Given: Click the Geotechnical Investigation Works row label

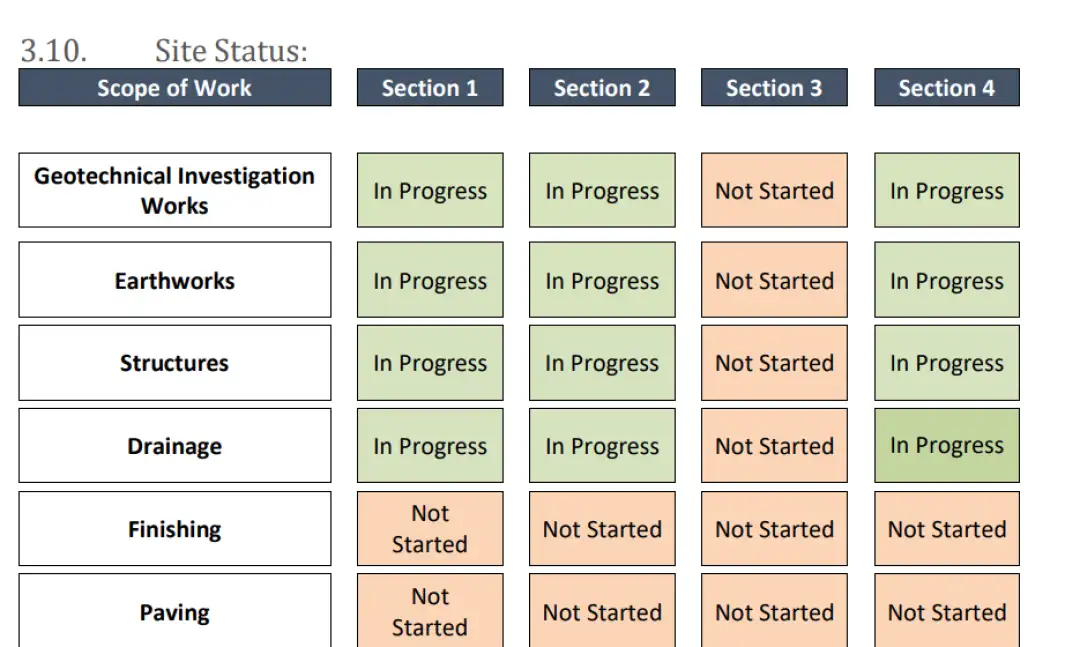Looking at the screenshot, I should click(174, 191).
